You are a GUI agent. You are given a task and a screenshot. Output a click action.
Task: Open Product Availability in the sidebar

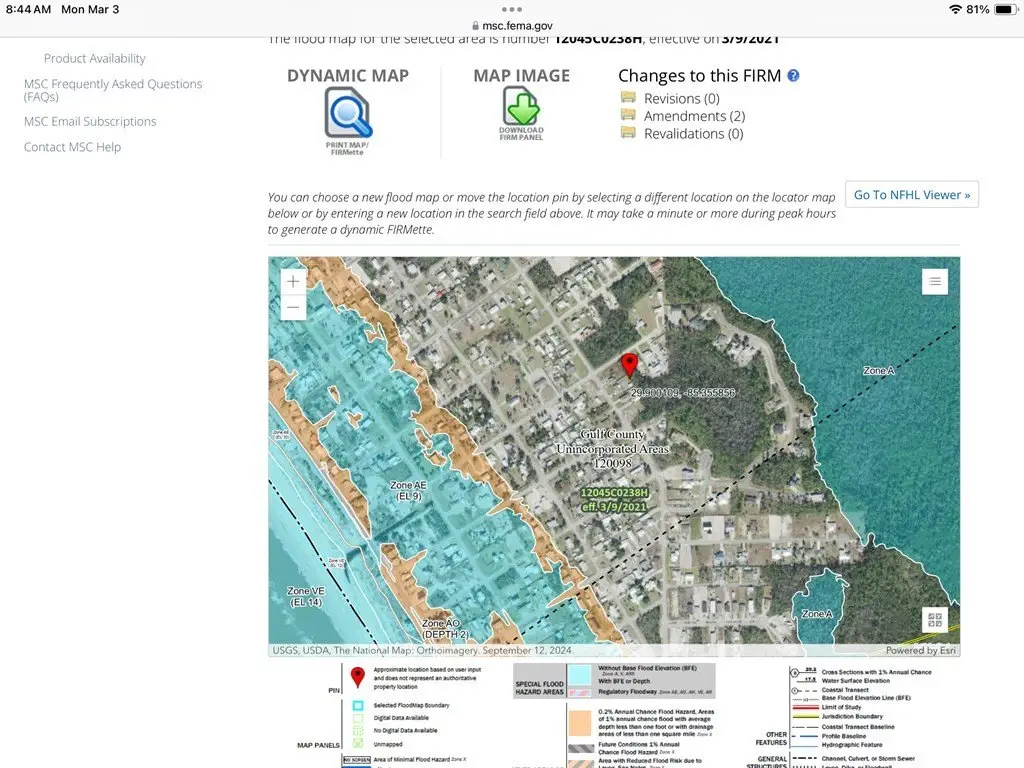(94, 58)
